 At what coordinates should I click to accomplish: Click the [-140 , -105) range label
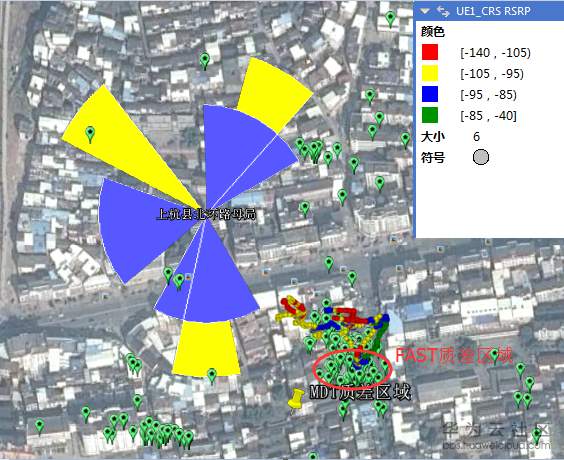point(495,53)
